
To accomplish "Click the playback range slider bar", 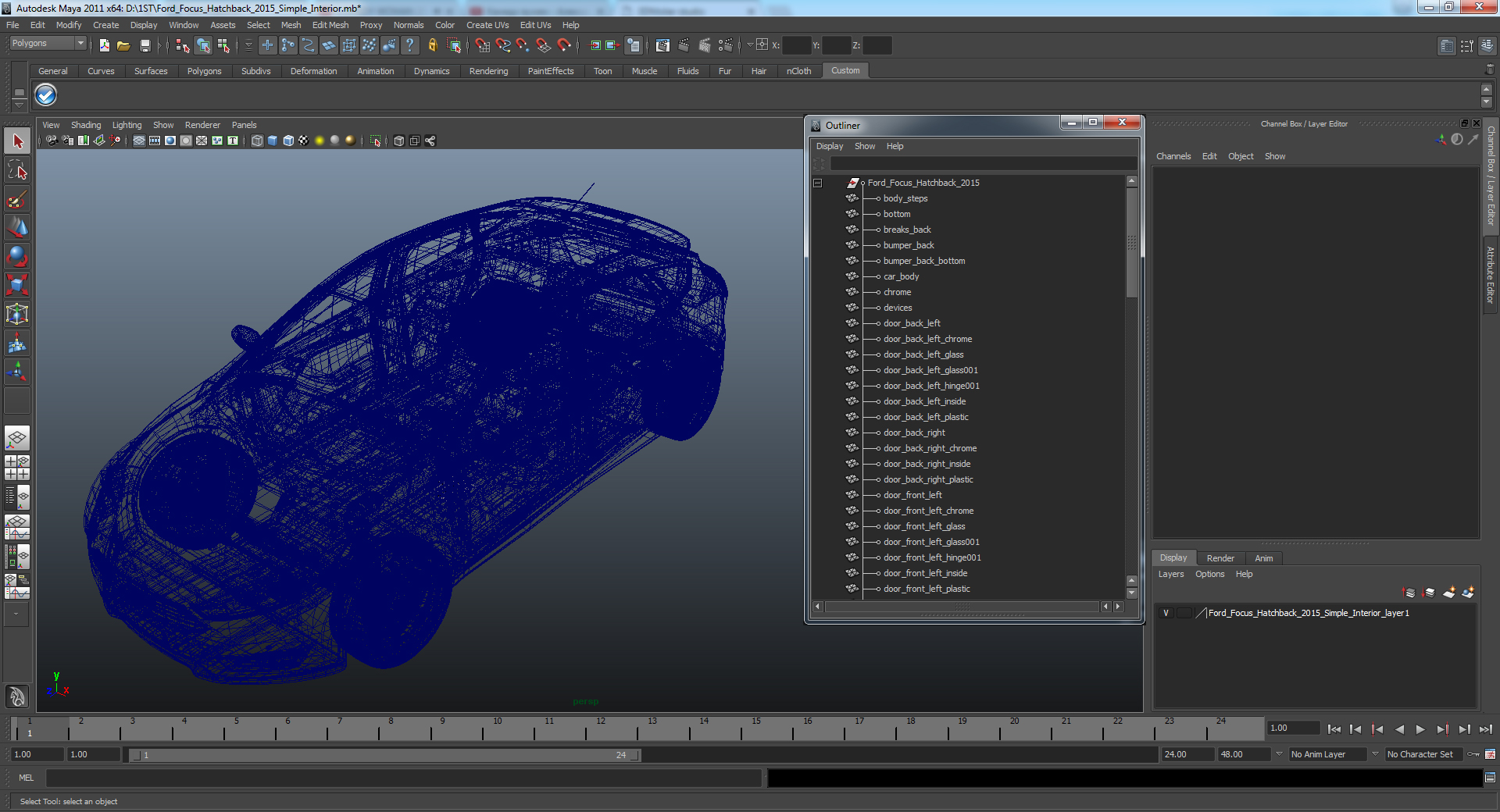I will pyautogui.click(x=383, y=755).
